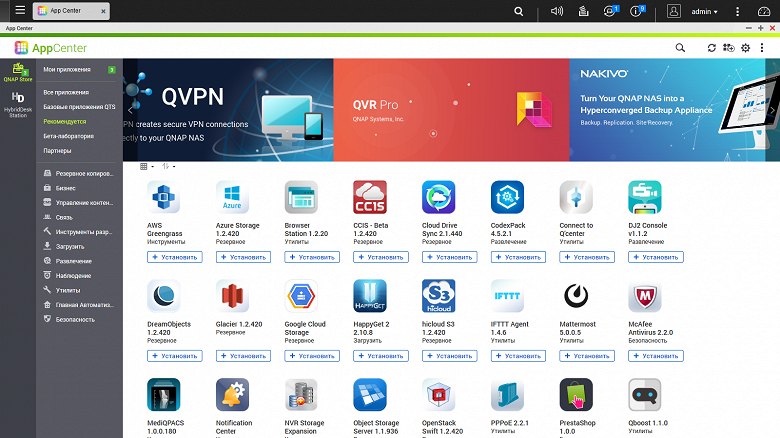
Task: Show the previous banner slide
Action: pos(130,110)
